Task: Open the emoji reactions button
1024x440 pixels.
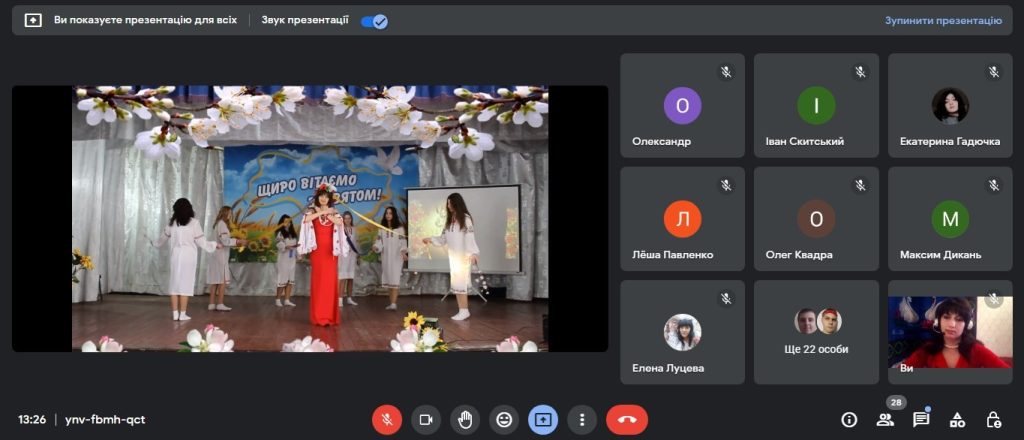Action: tap(504, 419)
